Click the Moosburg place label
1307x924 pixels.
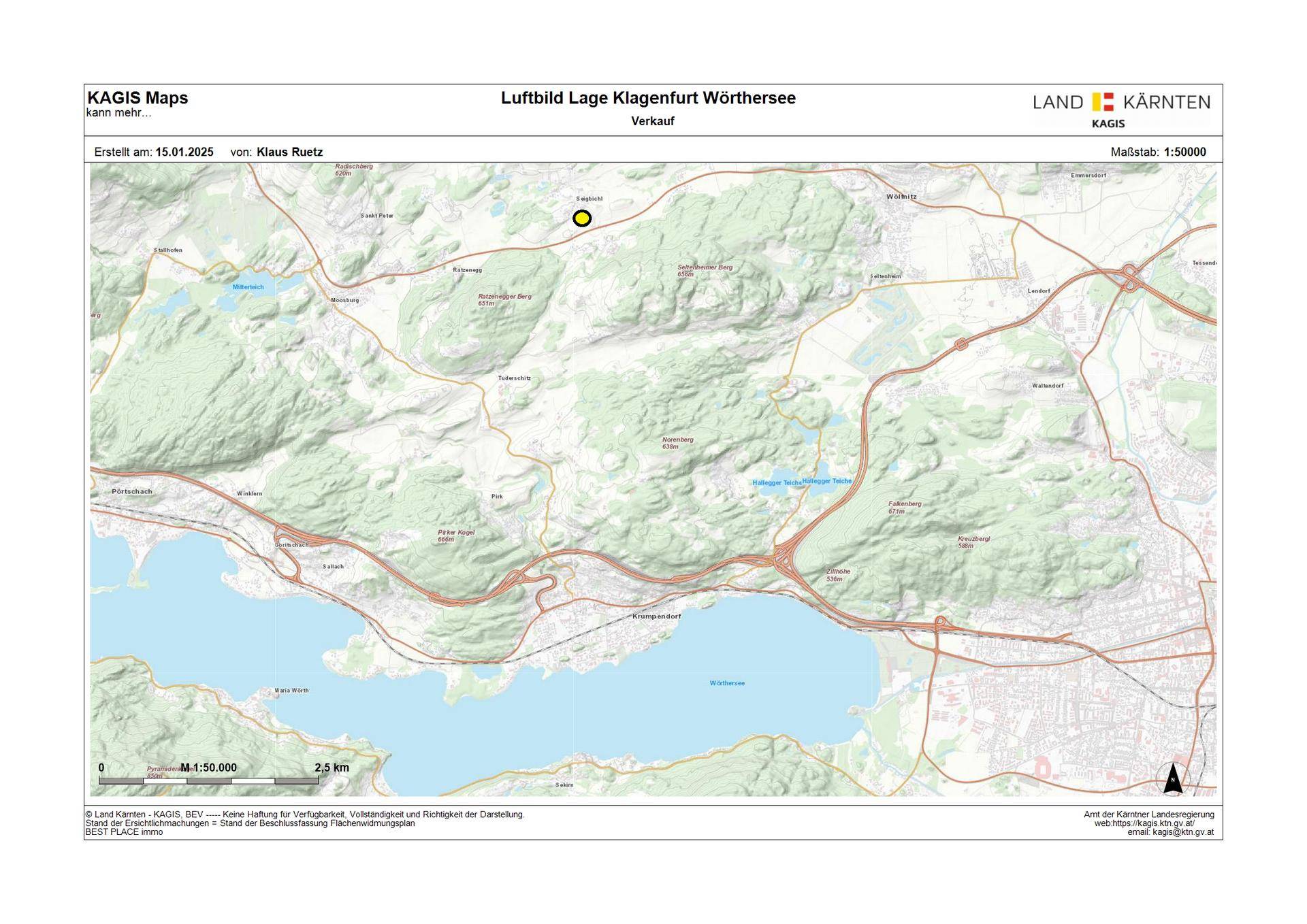click(344, 300)
